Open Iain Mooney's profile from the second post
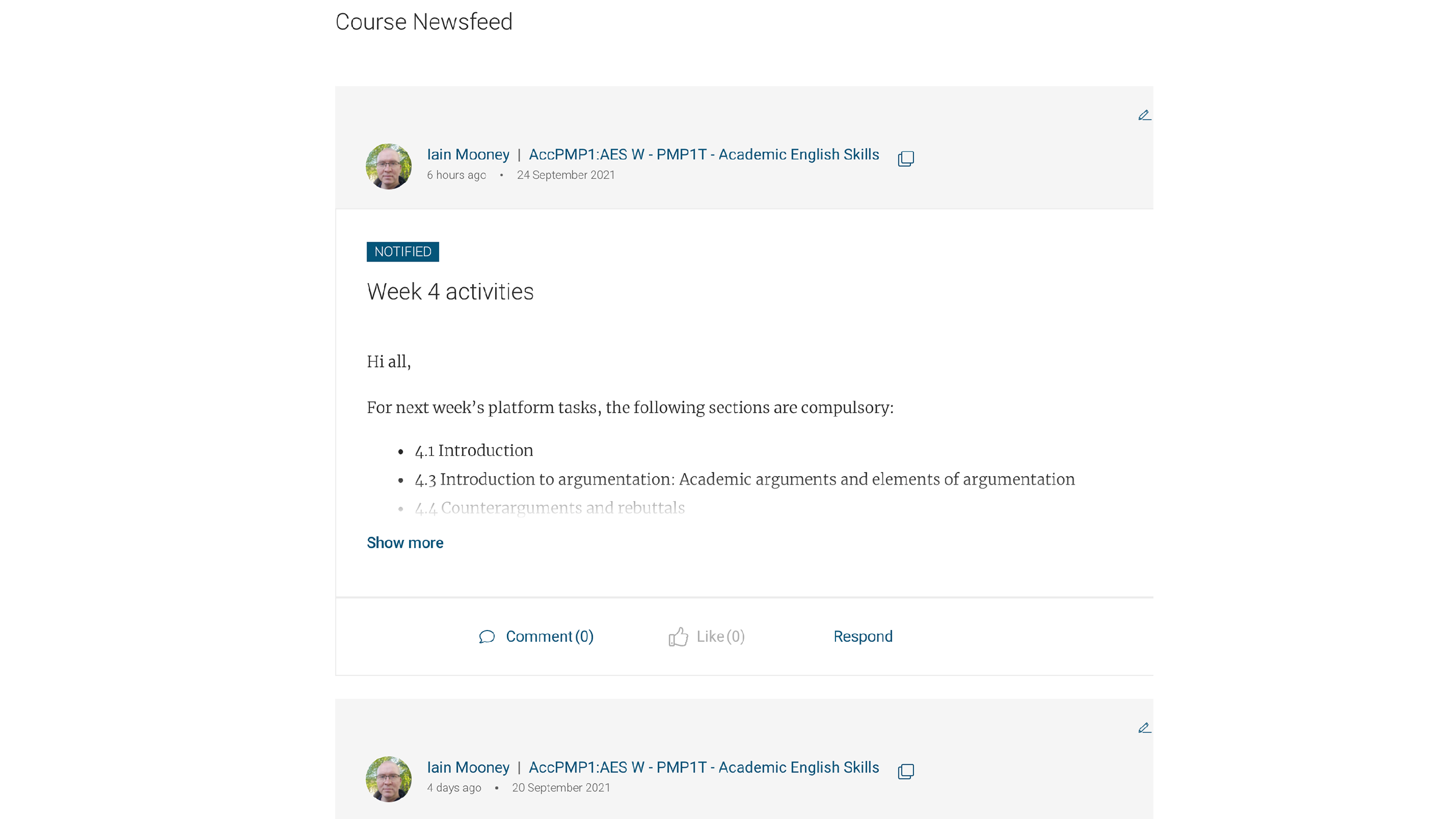 pyautogui.click(x=468, y=767)
